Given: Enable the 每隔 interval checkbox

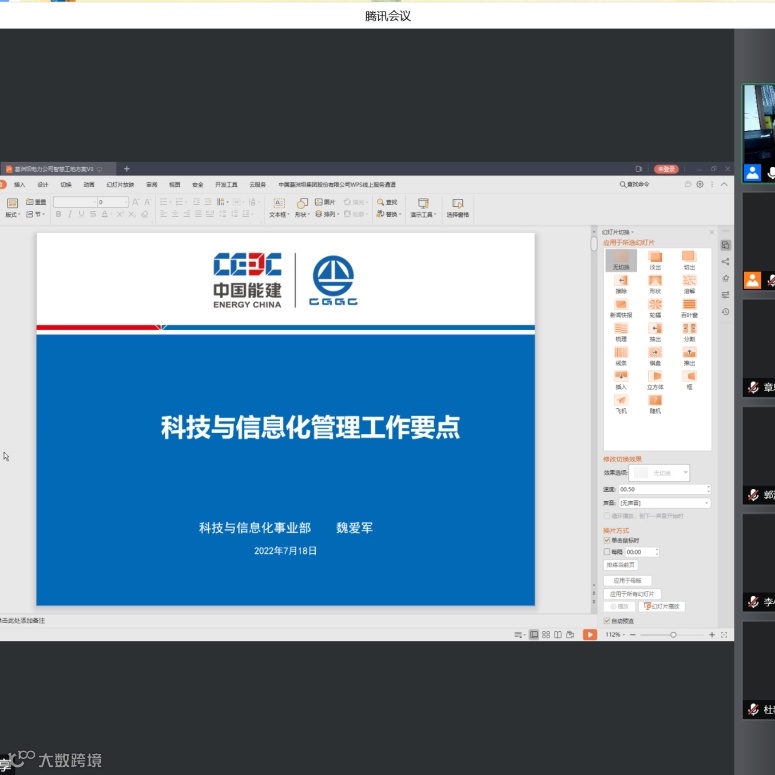Looking at the screenshot, I should tap(606, 552).
